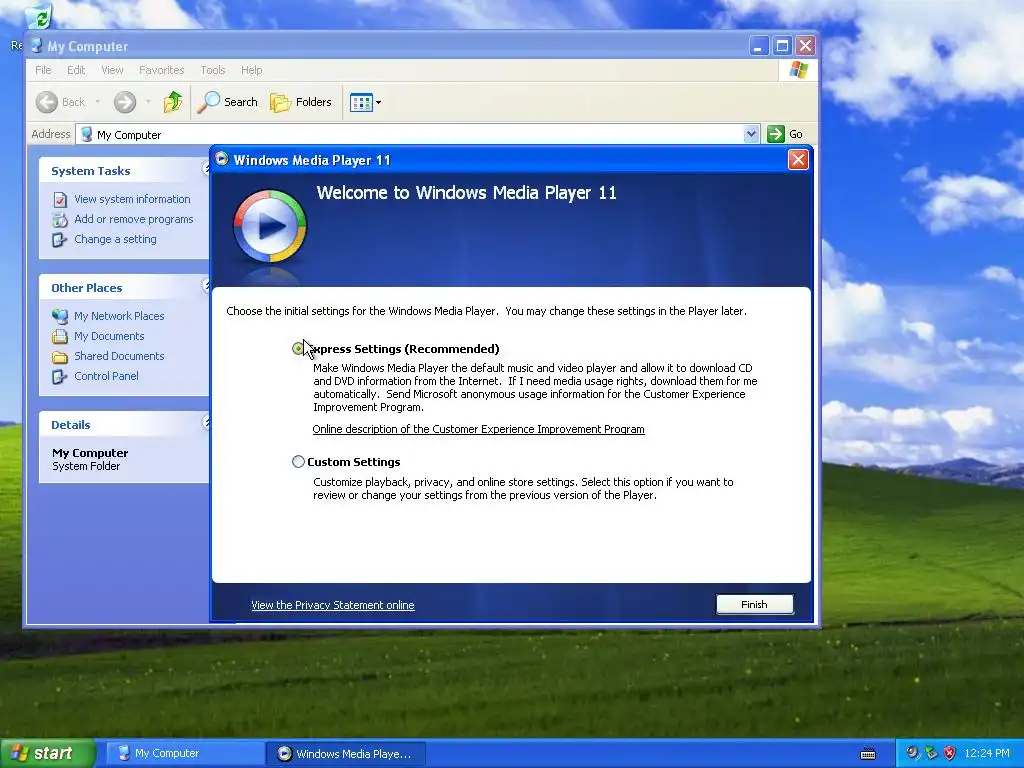This screenshot has height=768, width=1024.
Task: Click the Views icon in the toolbar
Action: point(361,103)
